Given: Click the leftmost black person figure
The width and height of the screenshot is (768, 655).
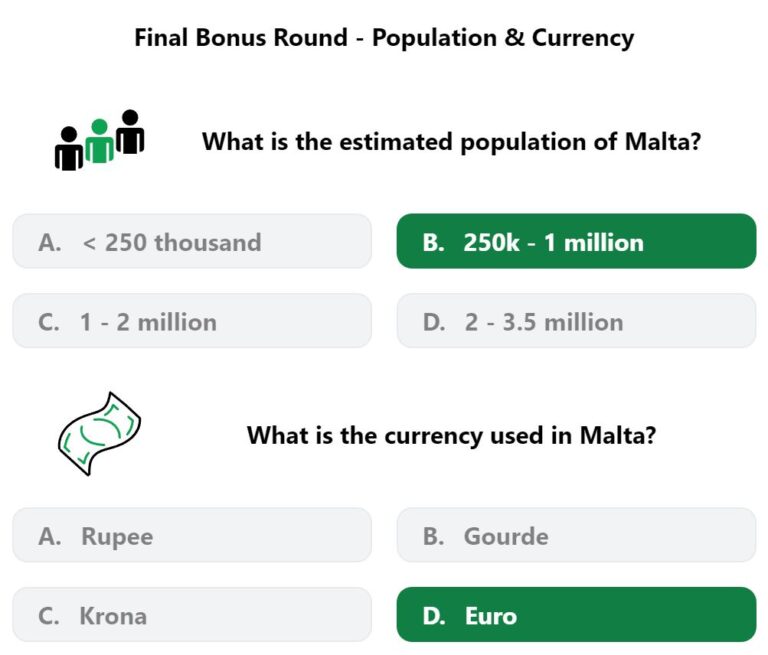Looking at the screenshot, I should click(69, 148).
